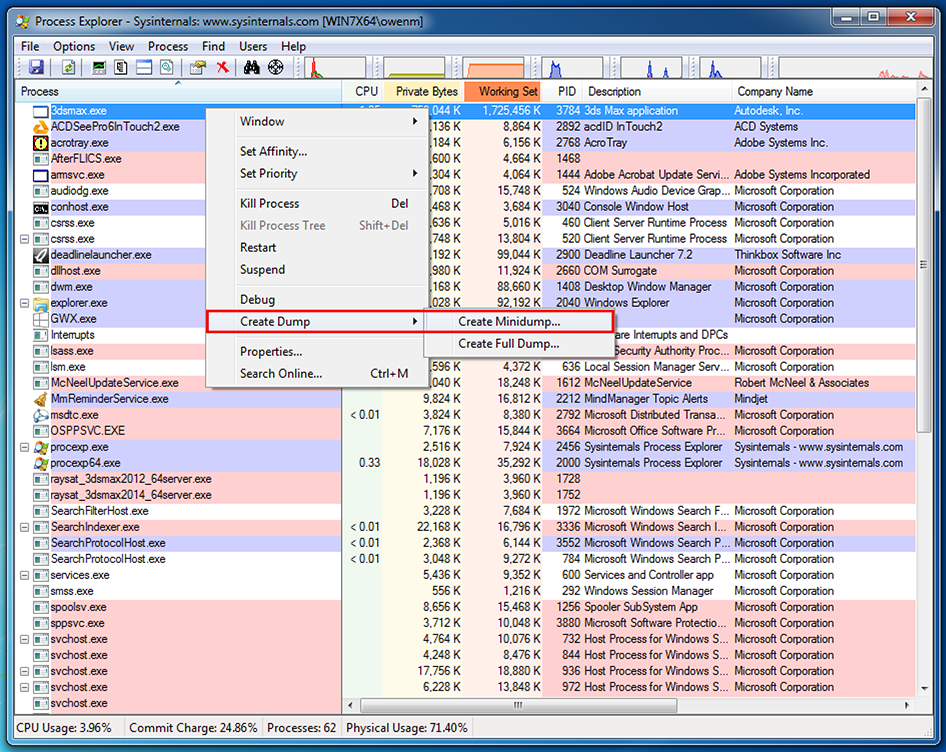Click the ACDSeePro6InTouch2.exe process icon
This screenshot has width=946, height=752.
(40, 127)
